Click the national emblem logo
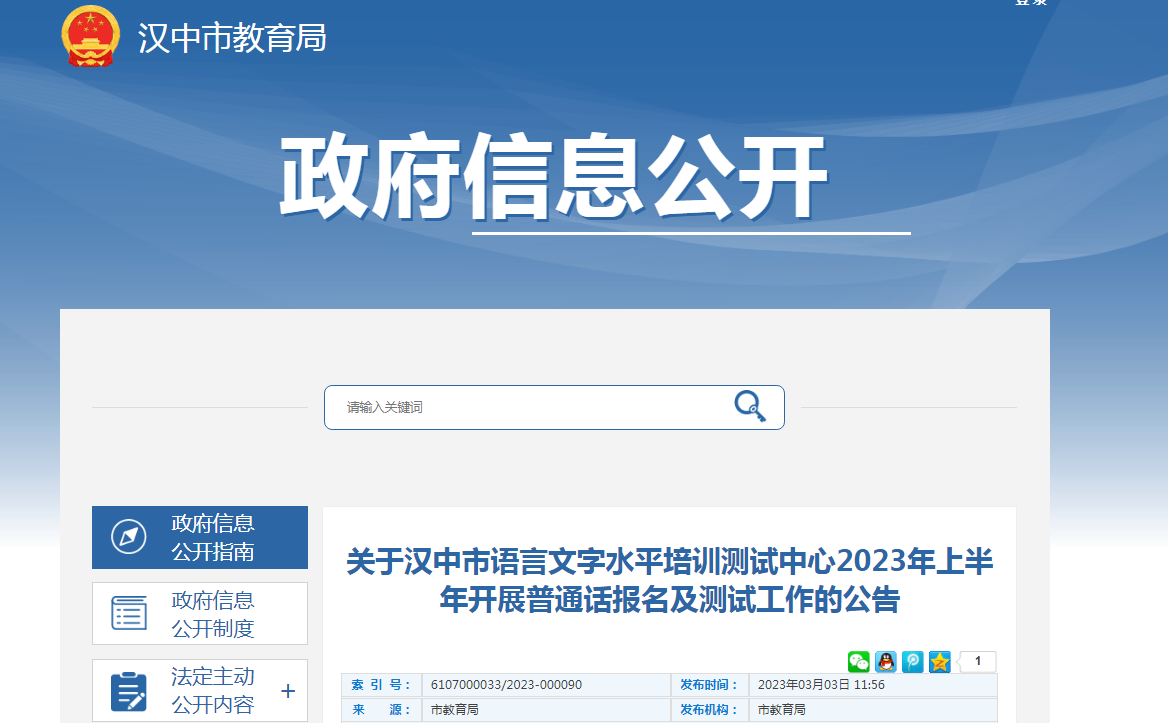1168x723 pixels. [90, 36]
